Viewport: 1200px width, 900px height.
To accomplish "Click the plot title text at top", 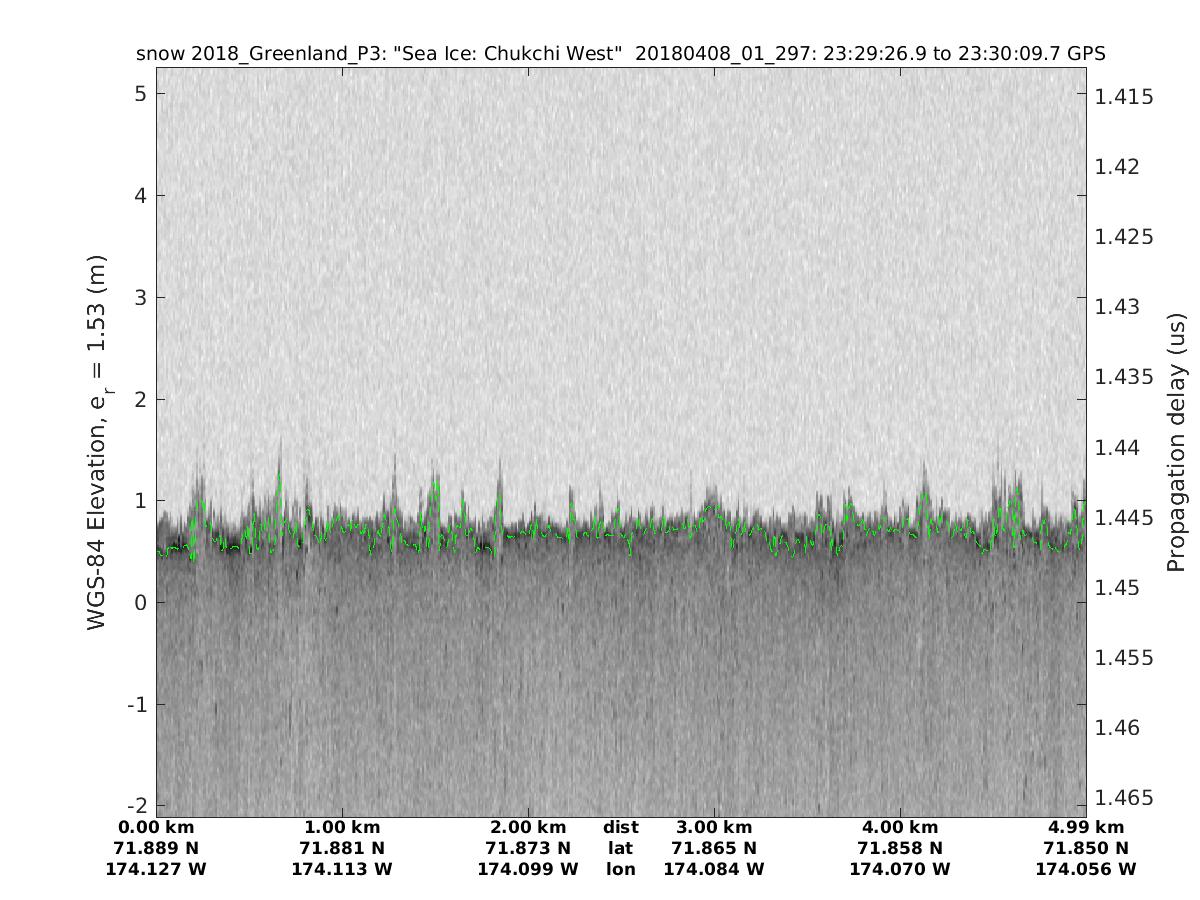I will pyautogui.click(x=620, y=54).
